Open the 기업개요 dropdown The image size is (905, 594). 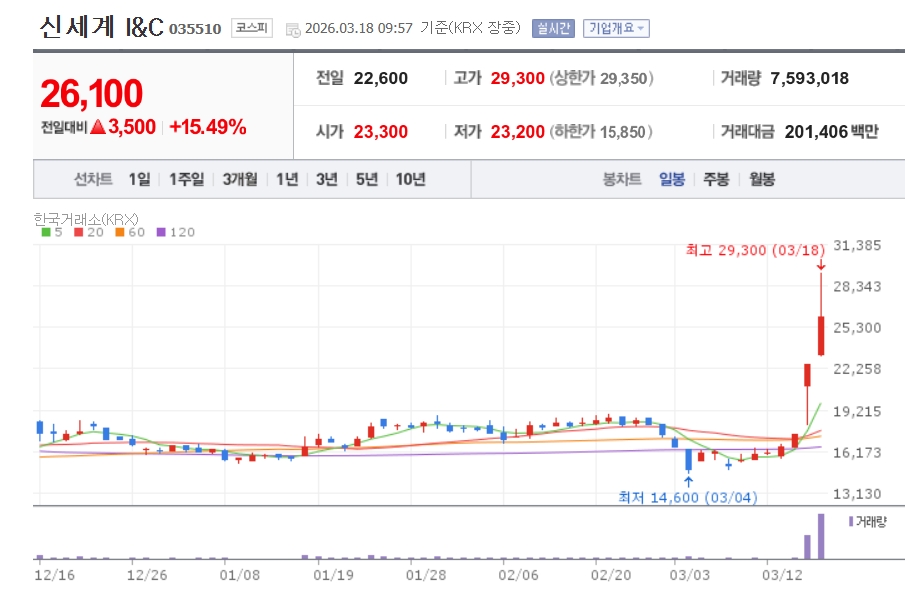coord(616,28)
